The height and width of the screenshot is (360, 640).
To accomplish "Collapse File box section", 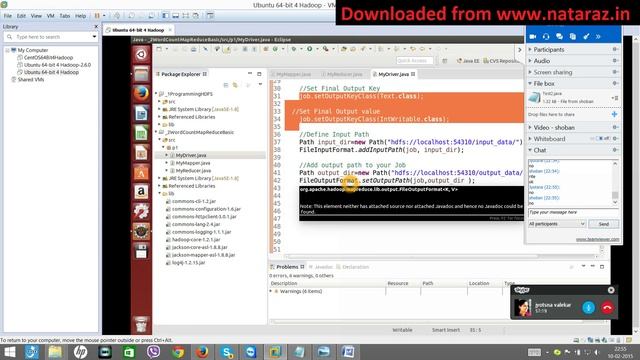I will click(530, 84).
